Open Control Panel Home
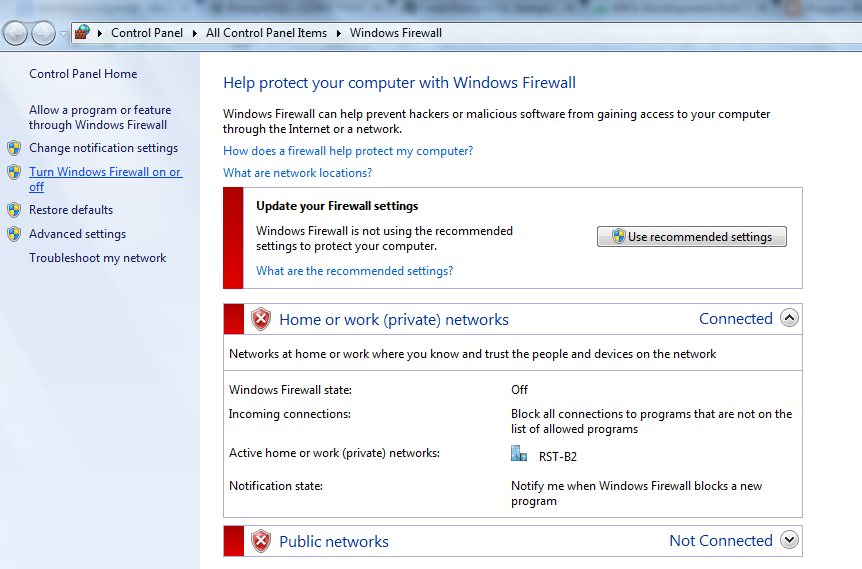This screenshot has height=569, width=862. click(83, 74)
